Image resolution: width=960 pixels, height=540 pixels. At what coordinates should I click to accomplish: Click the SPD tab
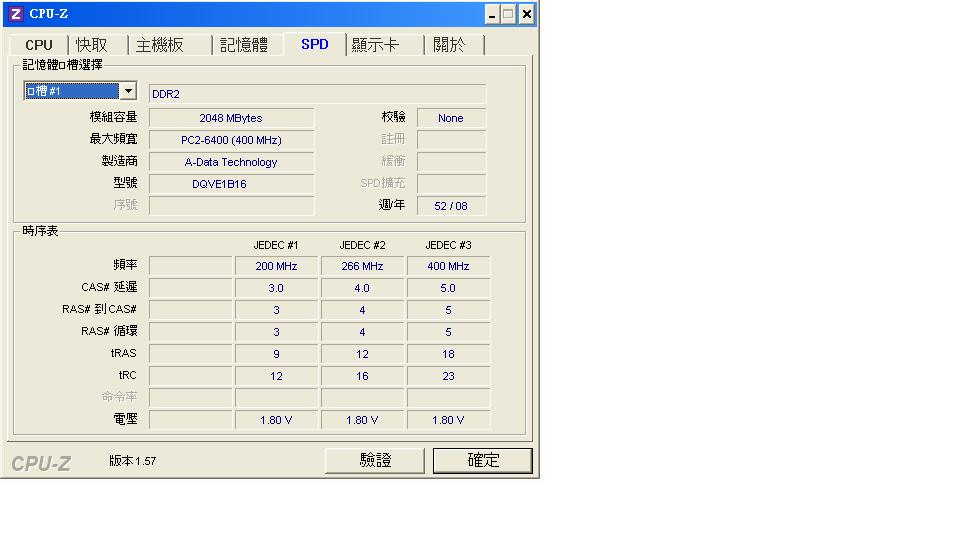[315, 44]
